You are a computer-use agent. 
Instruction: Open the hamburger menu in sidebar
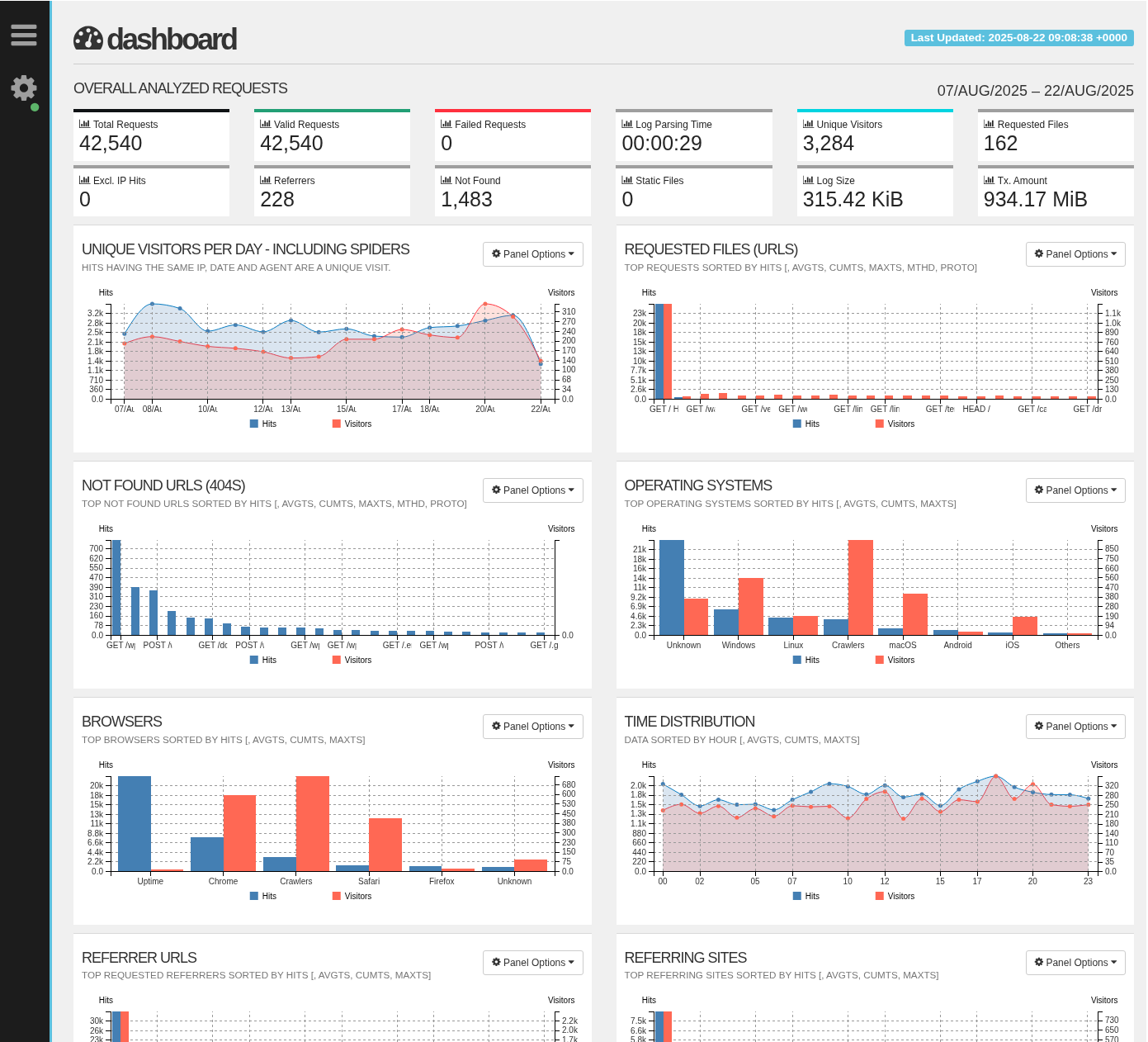24,35
